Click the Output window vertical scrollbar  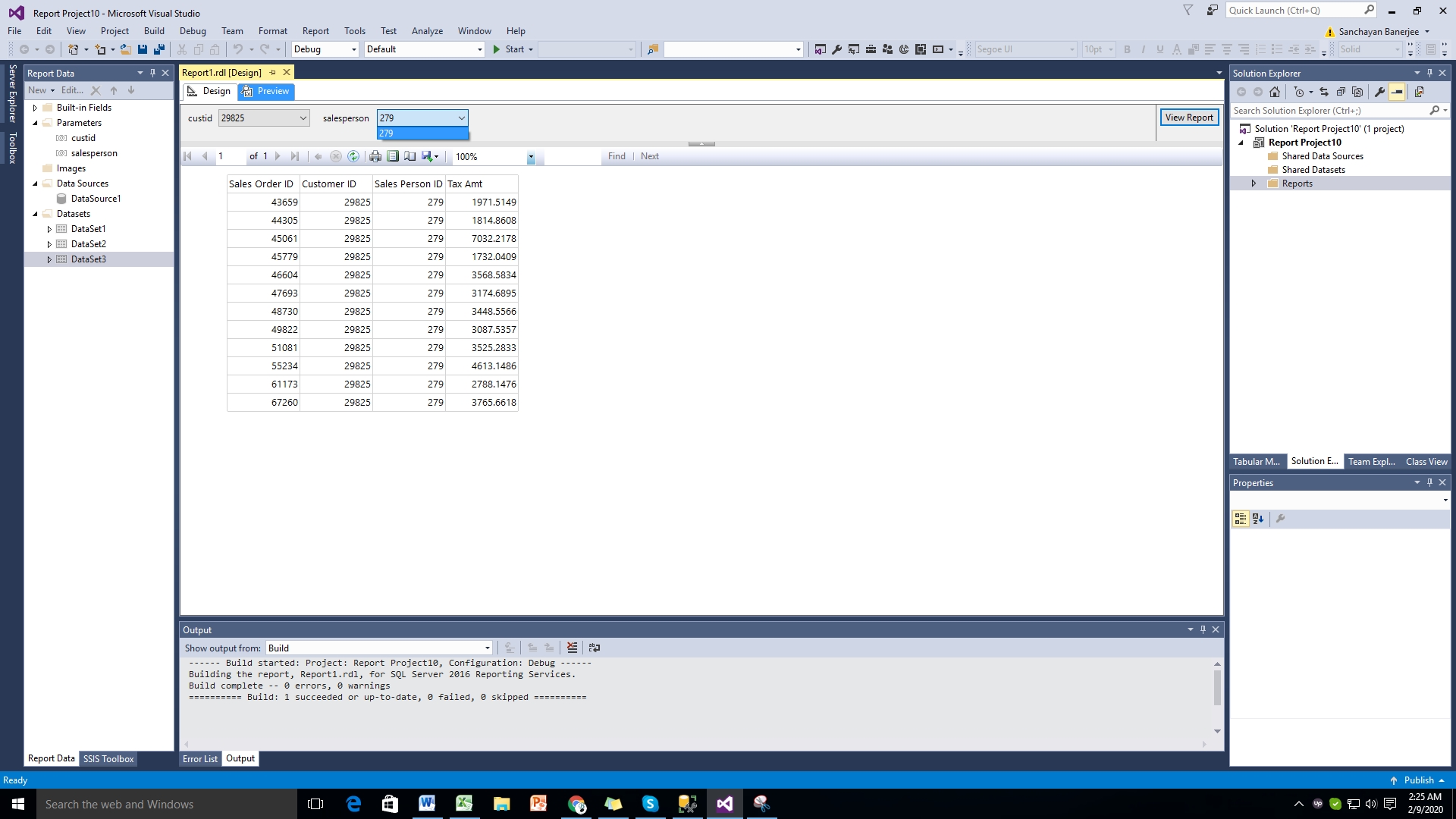pos(1217,688)
